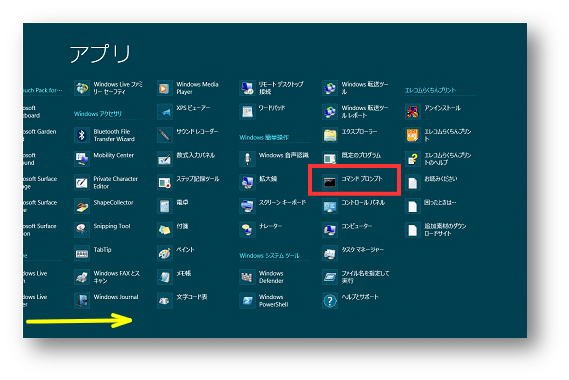Screen dimensions: 569x380
Task: Launch the TabTip keyboard icon
Action: pyautogui.click(x=82, y=253)
